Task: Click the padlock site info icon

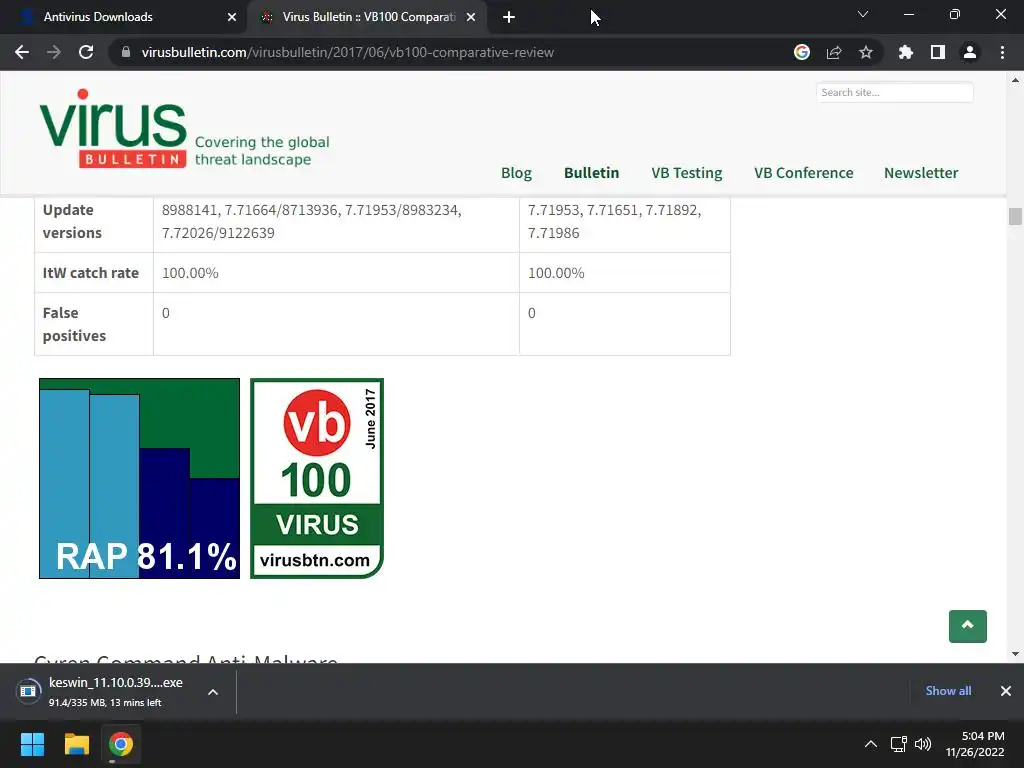Action: pyautogui.click(x=126, y=52)
